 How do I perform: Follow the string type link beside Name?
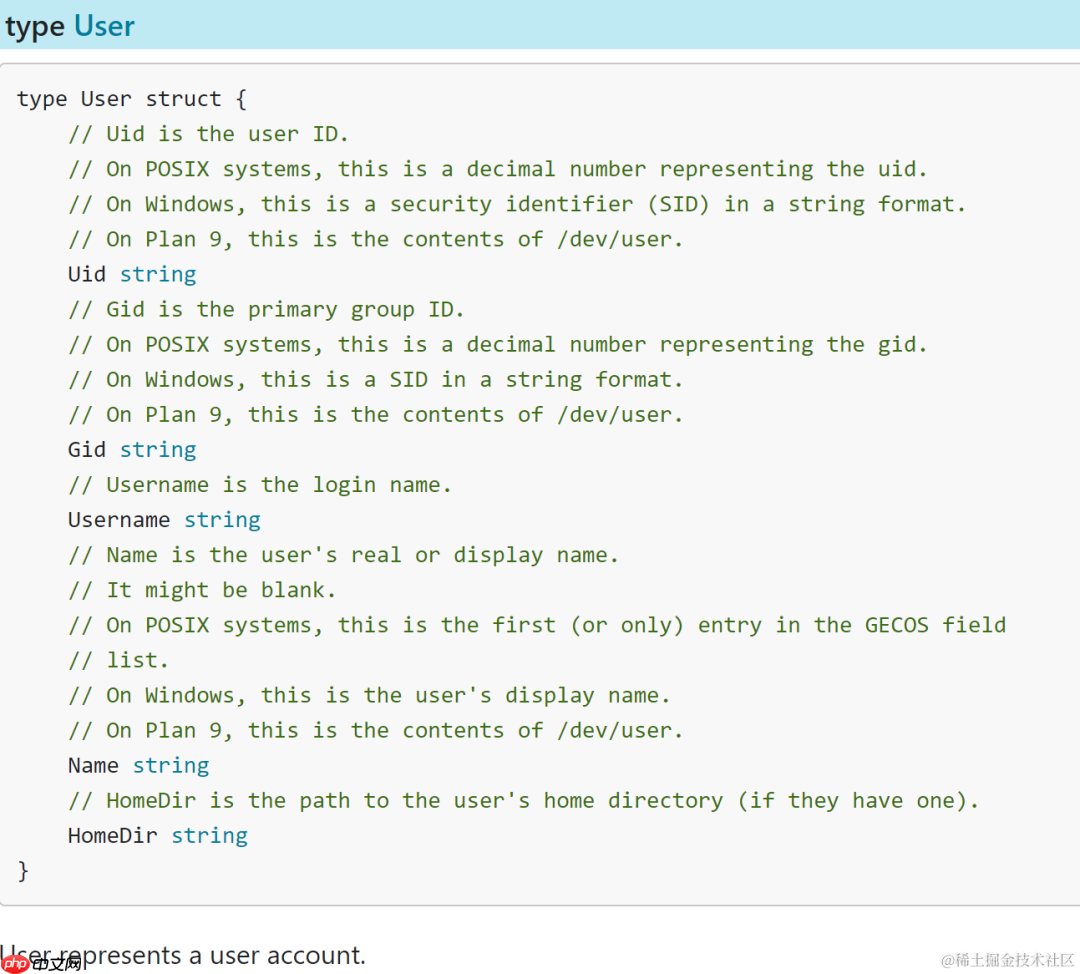pos(171,766)
